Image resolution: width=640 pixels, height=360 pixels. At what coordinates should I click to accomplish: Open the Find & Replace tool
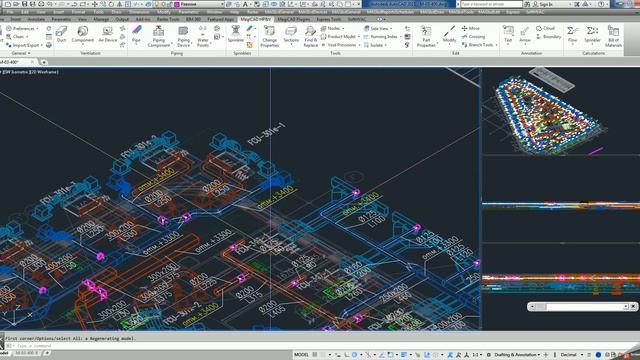pos(311,36)
